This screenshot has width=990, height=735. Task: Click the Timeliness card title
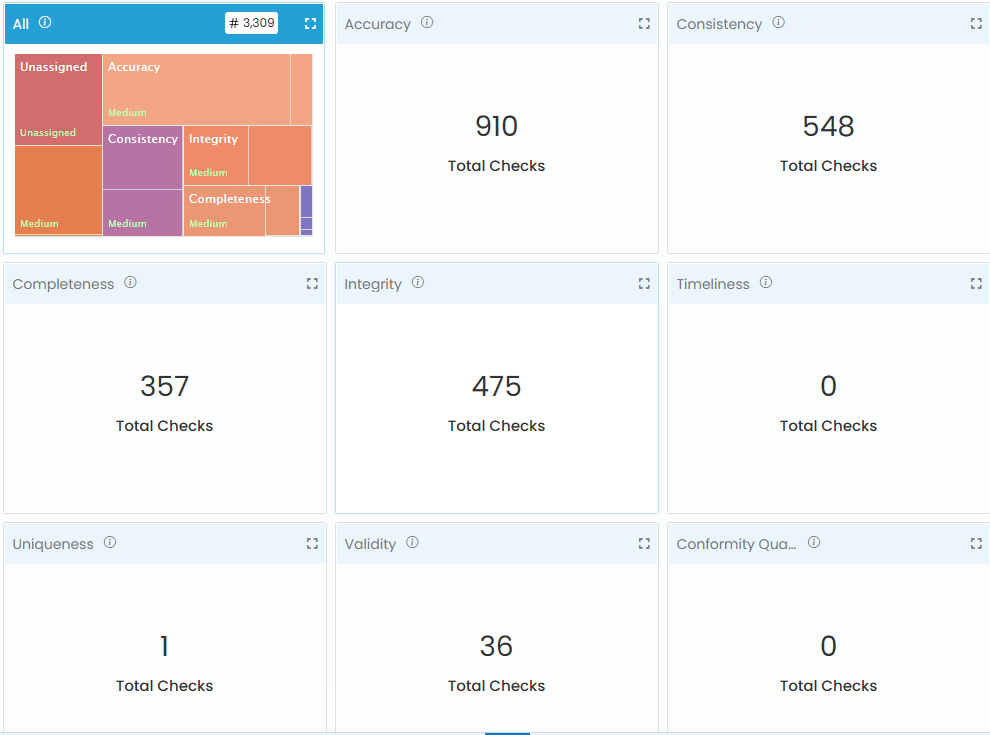coord(713,284)
